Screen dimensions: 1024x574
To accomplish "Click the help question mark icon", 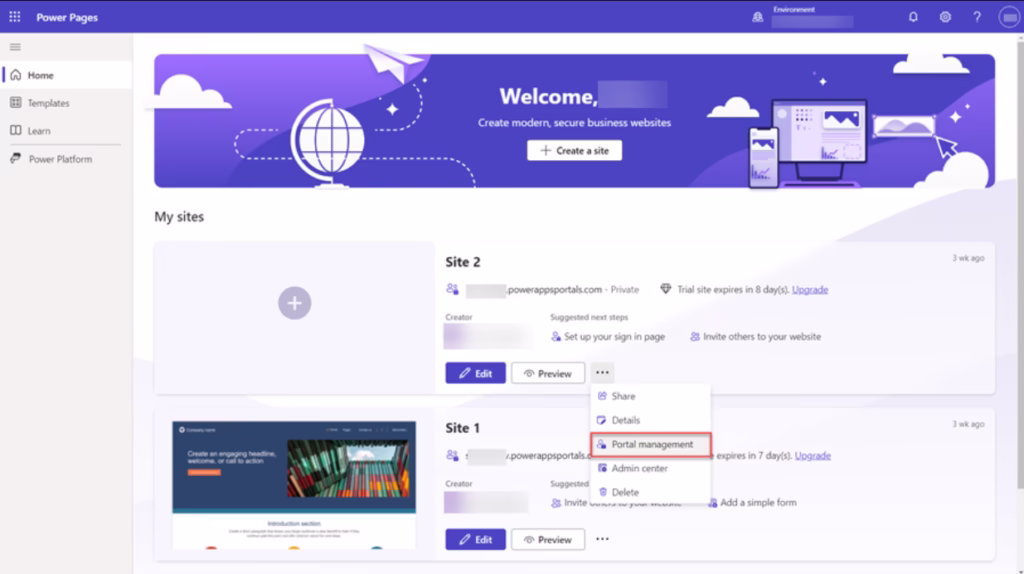I will click(977, 17).
